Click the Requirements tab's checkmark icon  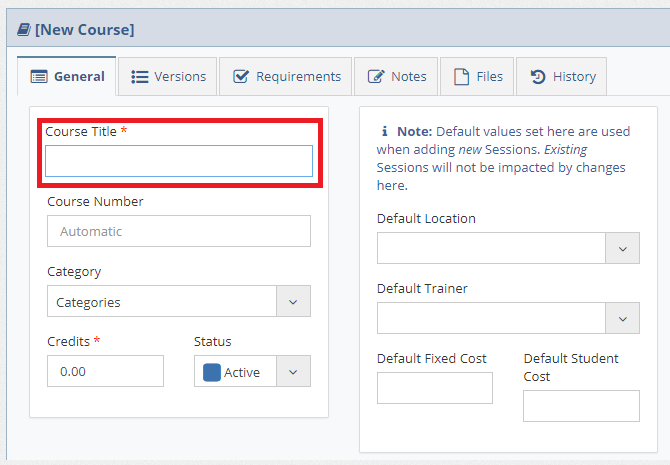coord(241,76)
